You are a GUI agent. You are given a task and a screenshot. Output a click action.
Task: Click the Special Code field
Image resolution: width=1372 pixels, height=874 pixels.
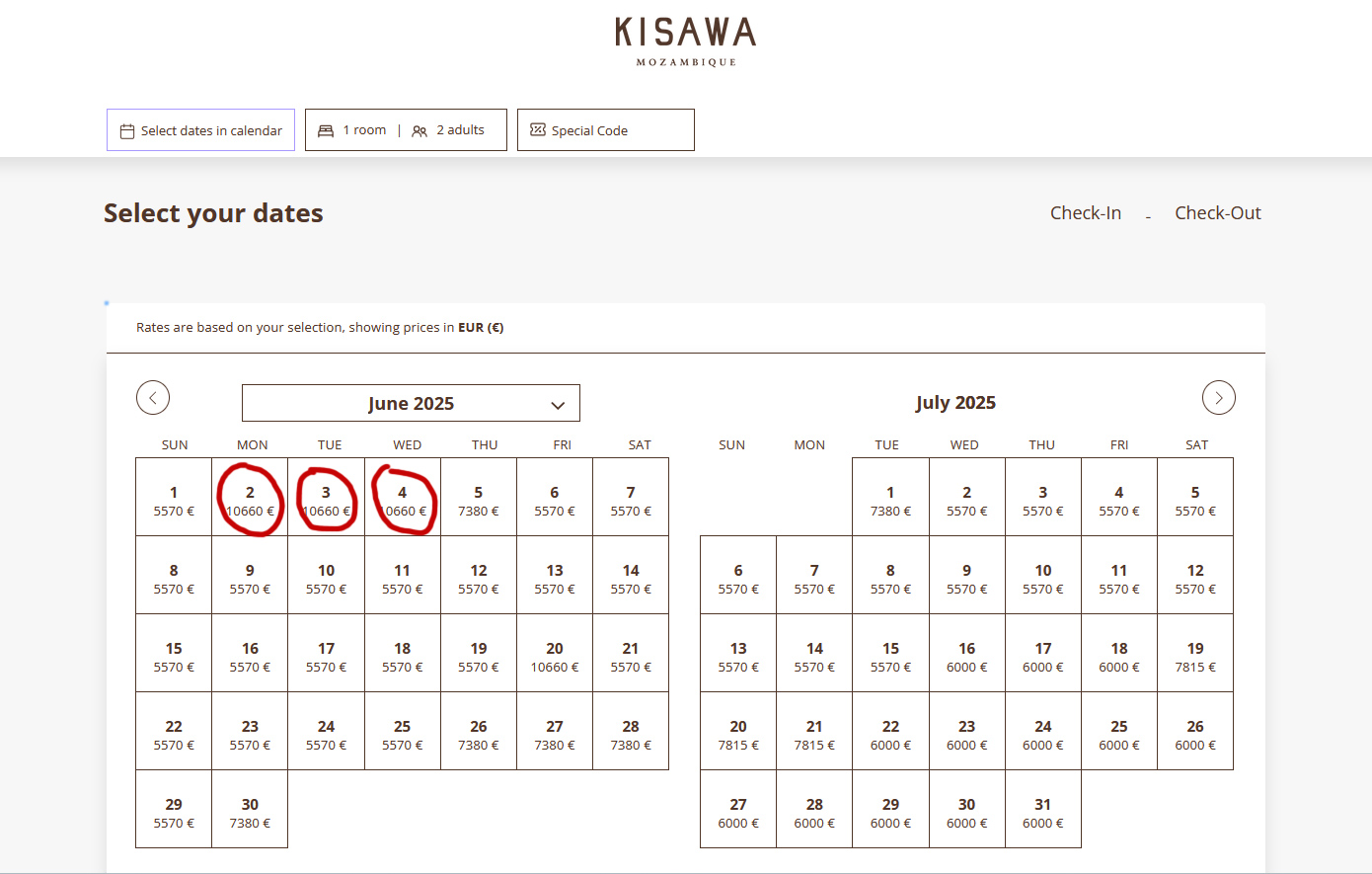(x=605, y=130)
